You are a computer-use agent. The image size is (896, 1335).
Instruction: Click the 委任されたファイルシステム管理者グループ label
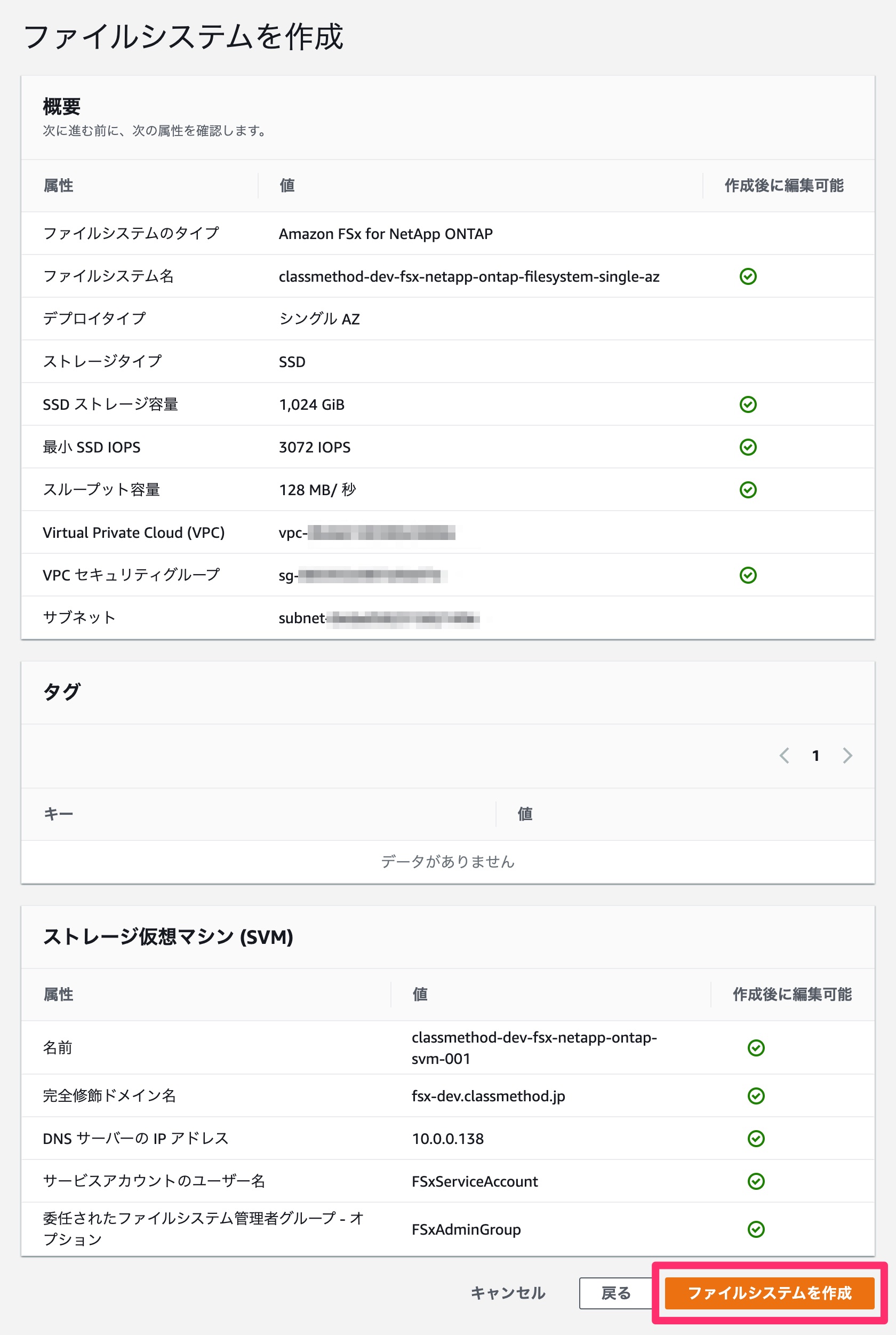[203, 1229]
